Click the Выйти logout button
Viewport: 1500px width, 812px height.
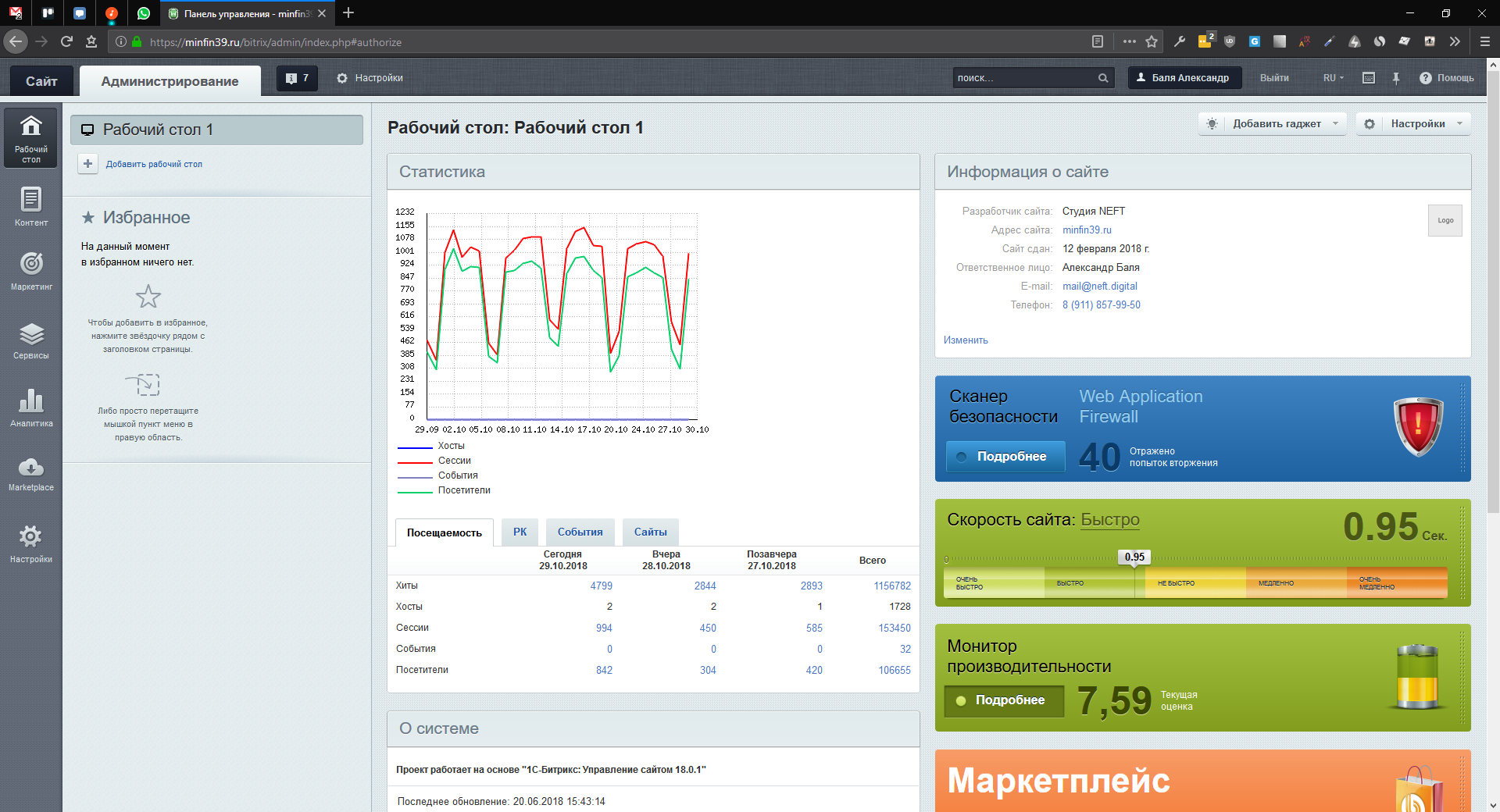coord(1274,78)
